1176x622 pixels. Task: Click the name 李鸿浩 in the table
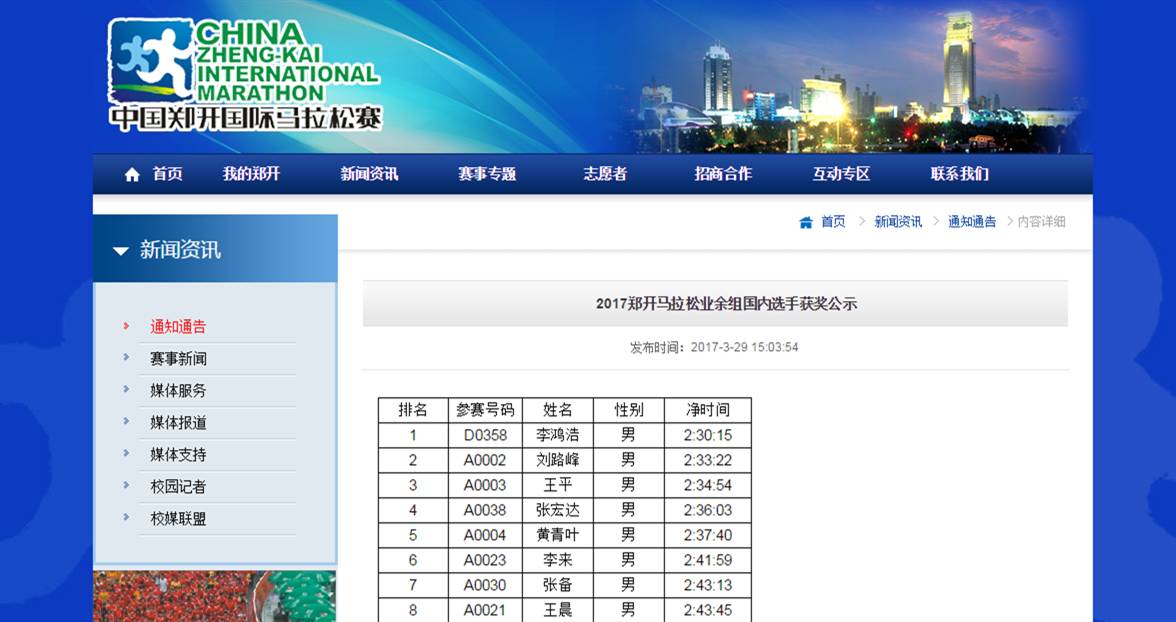click(557, 435)
